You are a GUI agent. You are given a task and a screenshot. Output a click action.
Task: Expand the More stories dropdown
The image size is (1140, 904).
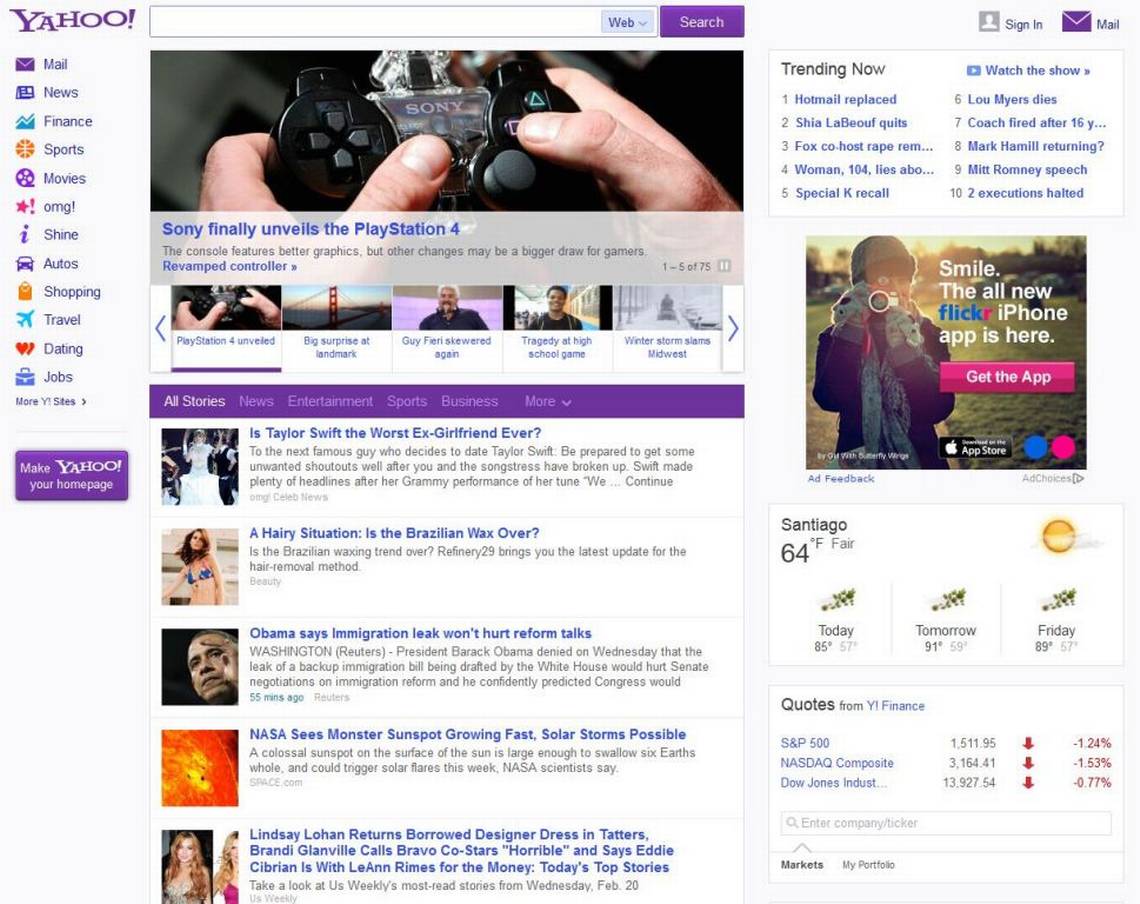[547, 401]
